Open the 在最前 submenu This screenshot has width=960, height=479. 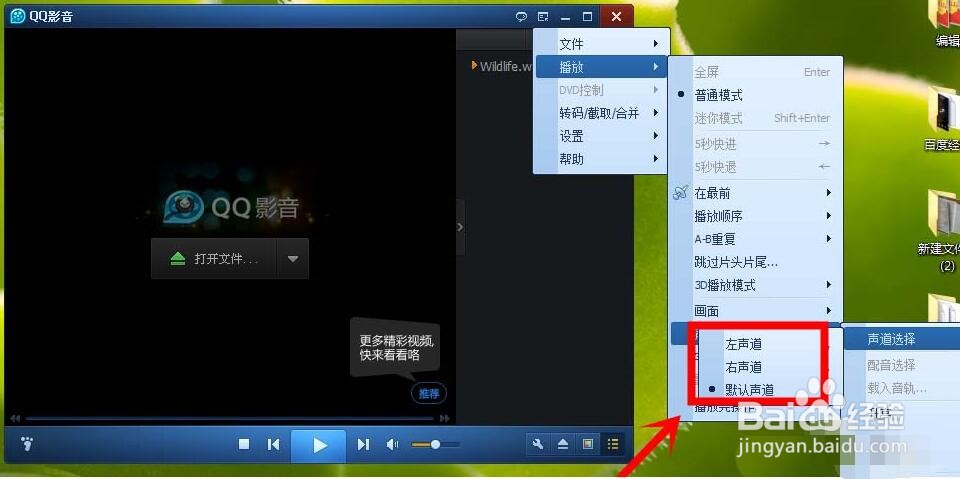point(756,193)
